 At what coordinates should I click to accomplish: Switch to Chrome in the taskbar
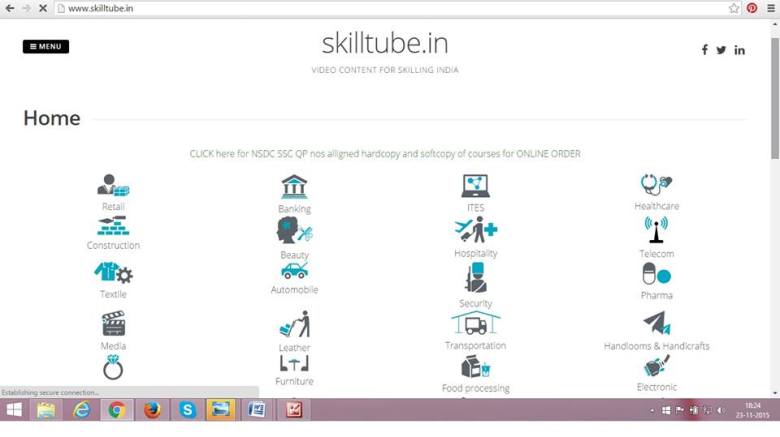[x=117, y=410]
